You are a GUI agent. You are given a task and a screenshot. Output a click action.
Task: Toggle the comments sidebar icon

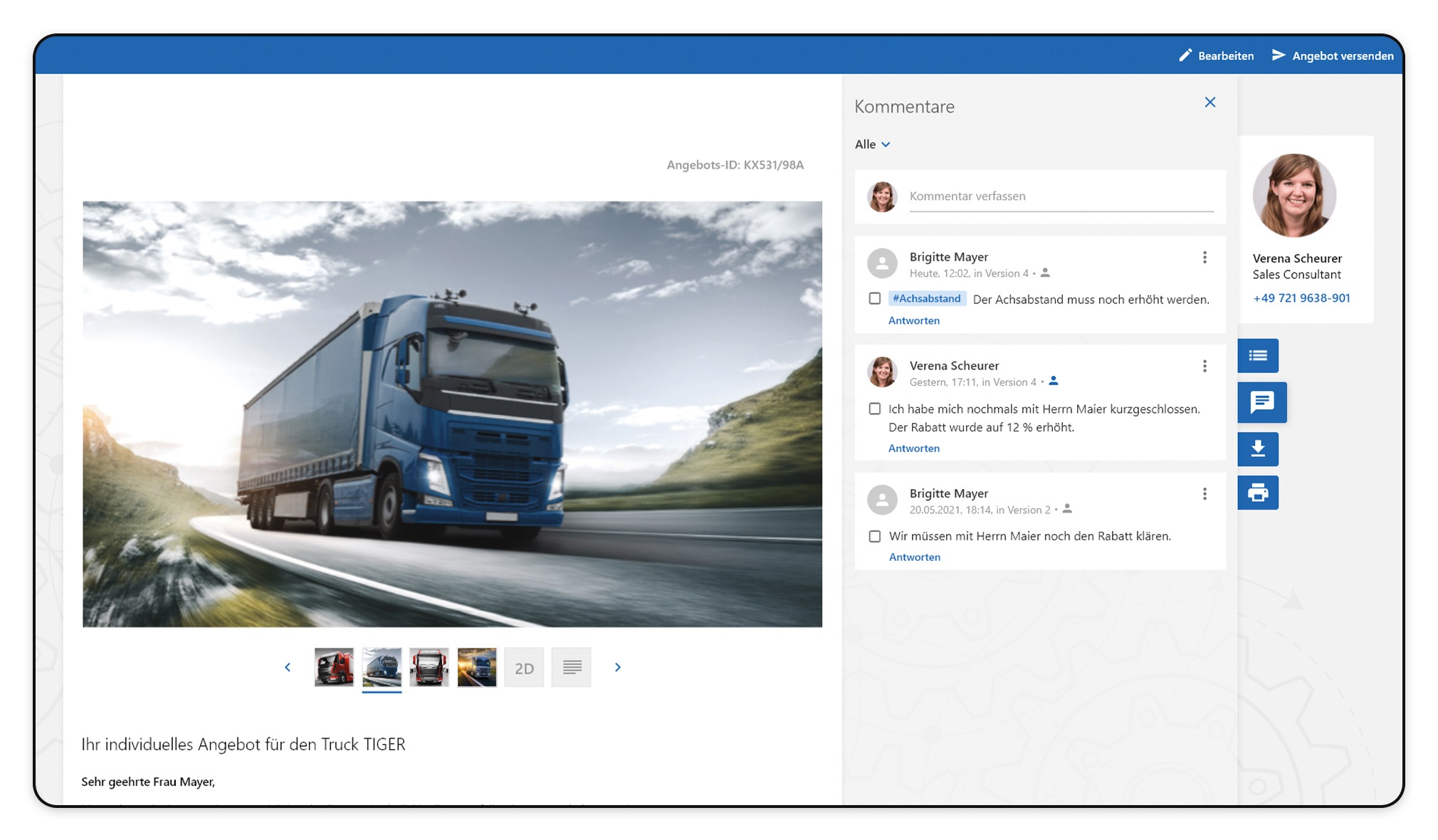(1261, 402)
